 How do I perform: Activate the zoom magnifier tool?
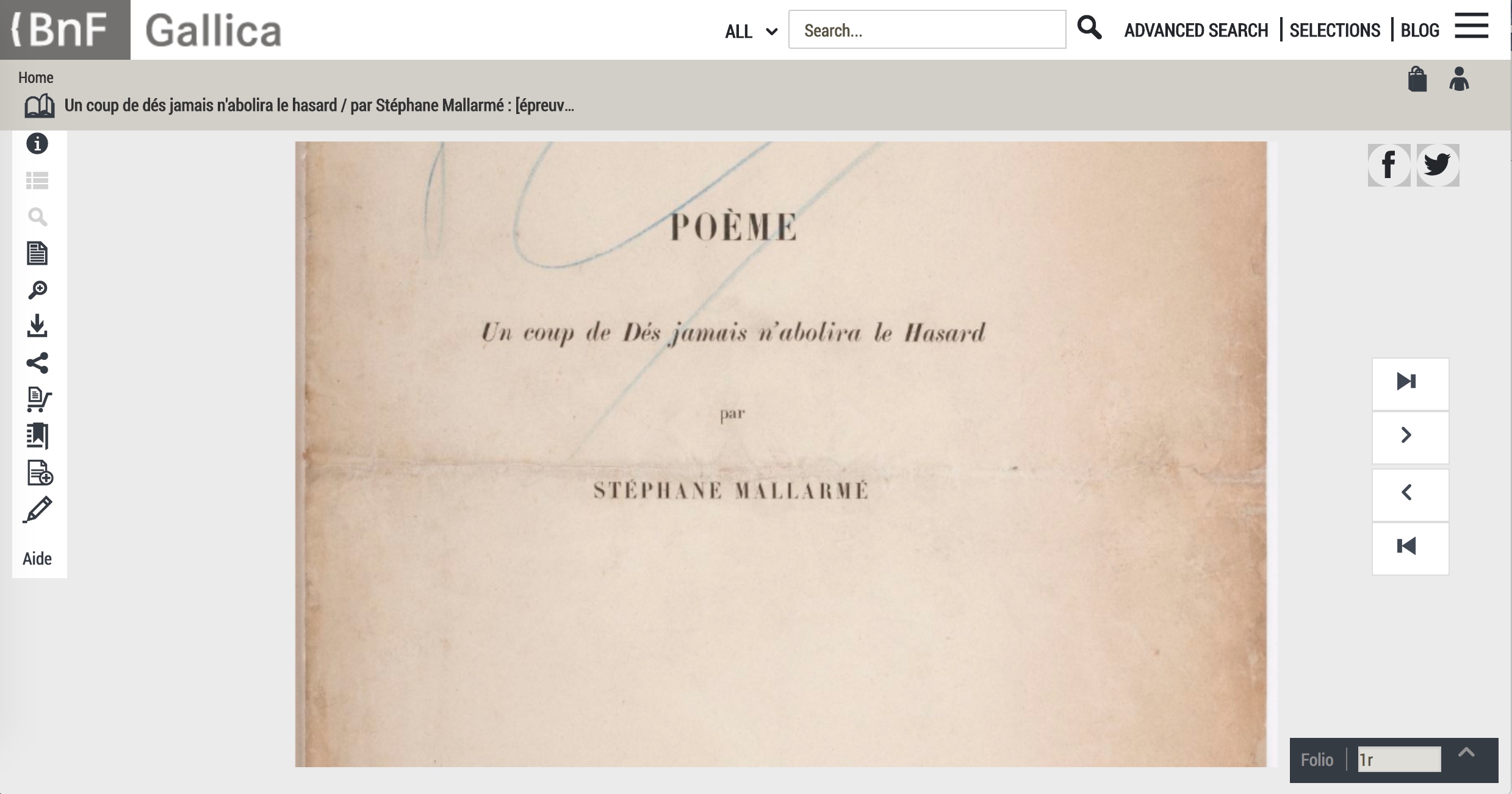click(x=37, y=290)
